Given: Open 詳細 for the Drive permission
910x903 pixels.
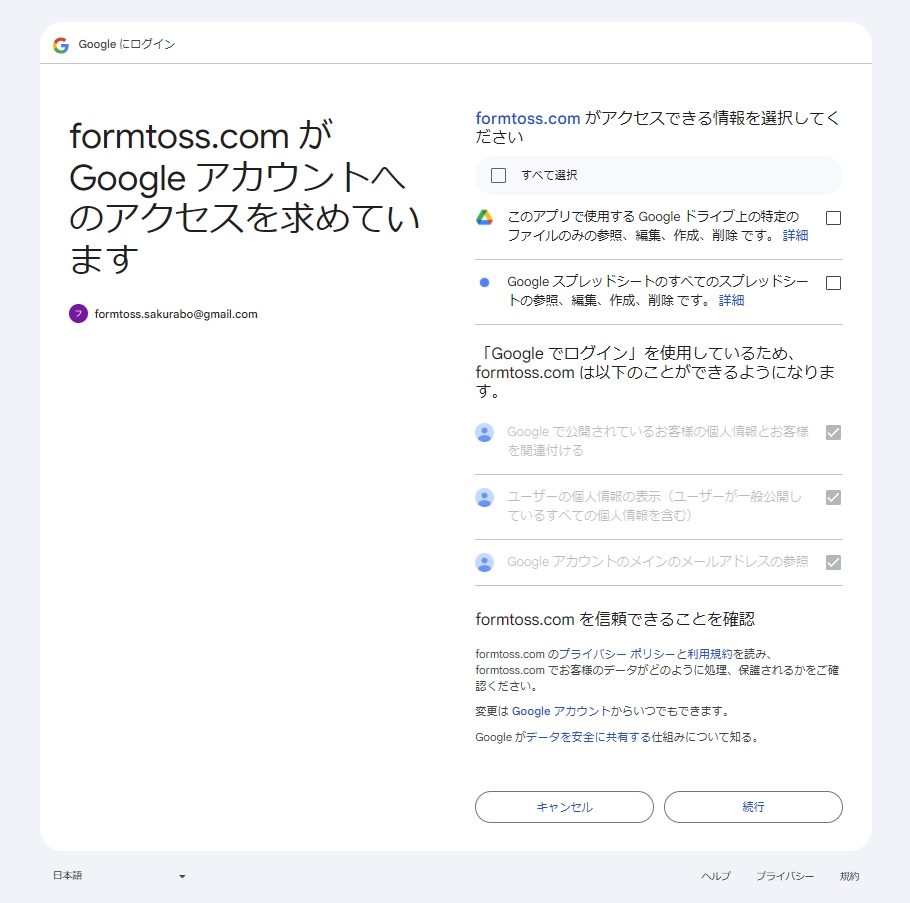Looking at the screenshot, I should 795,235.
